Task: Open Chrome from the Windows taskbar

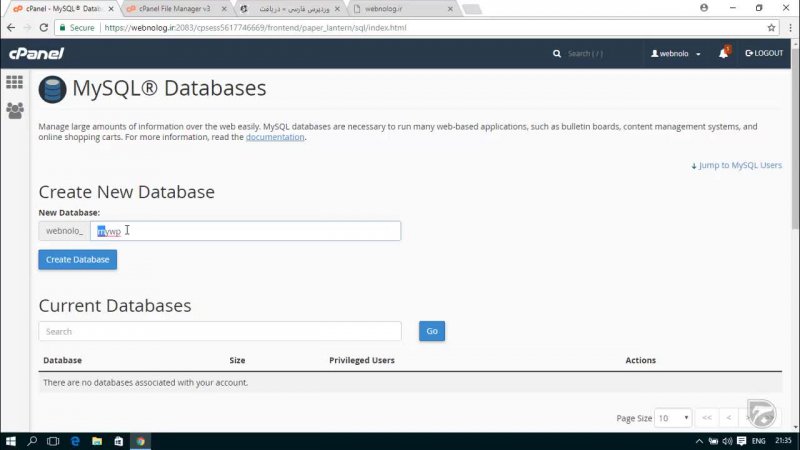Action: click(141, 441)
